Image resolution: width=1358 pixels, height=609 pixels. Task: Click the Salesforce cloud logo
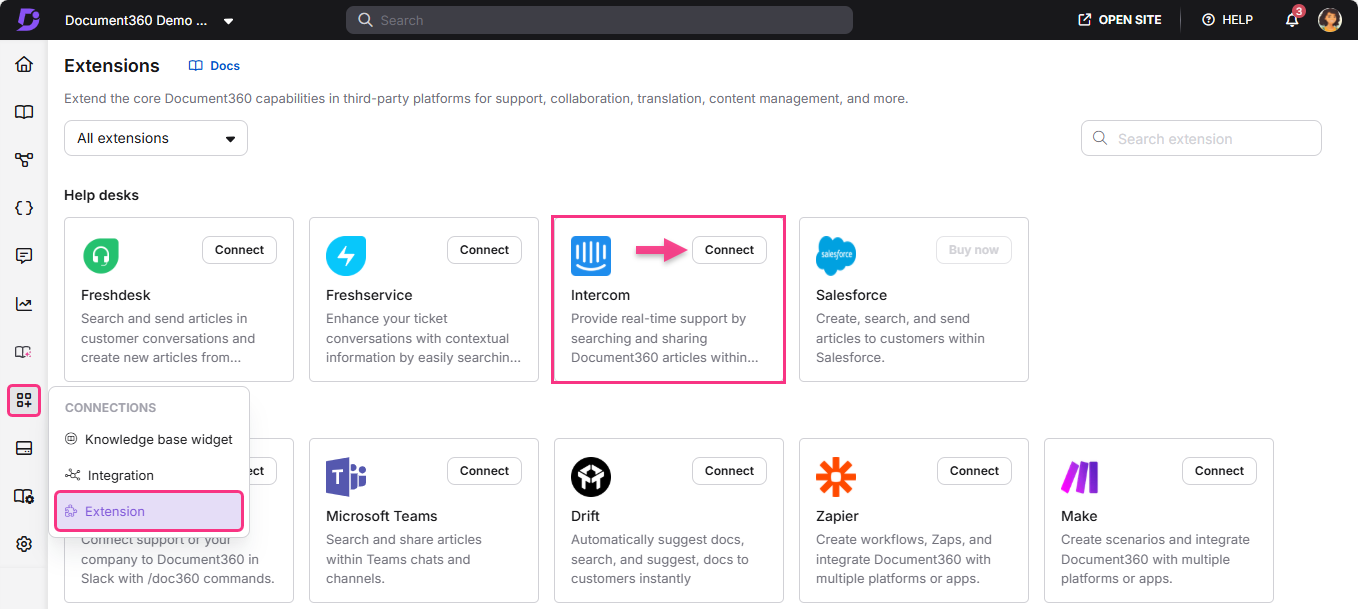[x=836, y=255]
